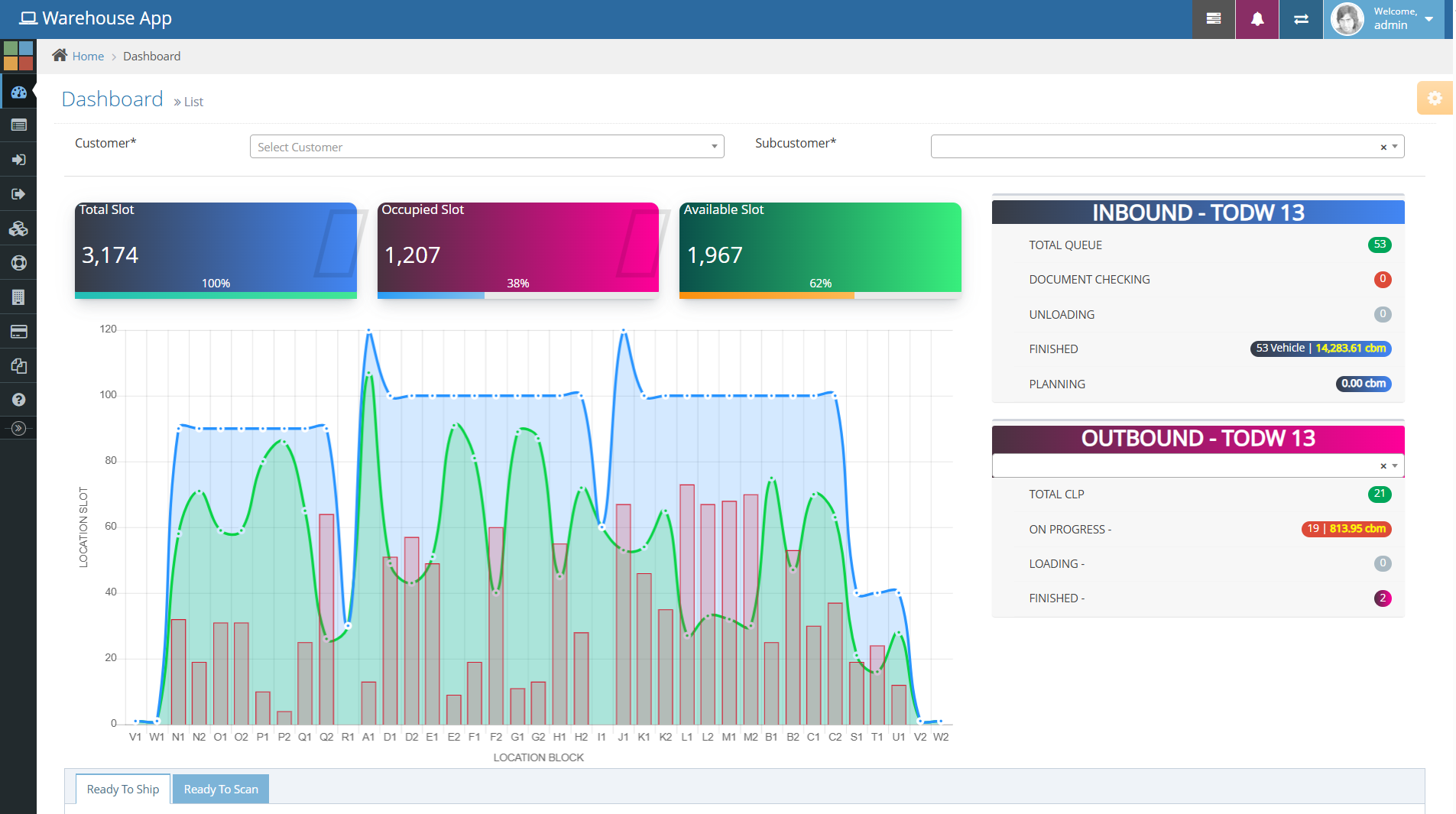Click the On Progress 19 | 813.95 cbm badge
Screen dimensions: 1456x814
coord(1347,529)
